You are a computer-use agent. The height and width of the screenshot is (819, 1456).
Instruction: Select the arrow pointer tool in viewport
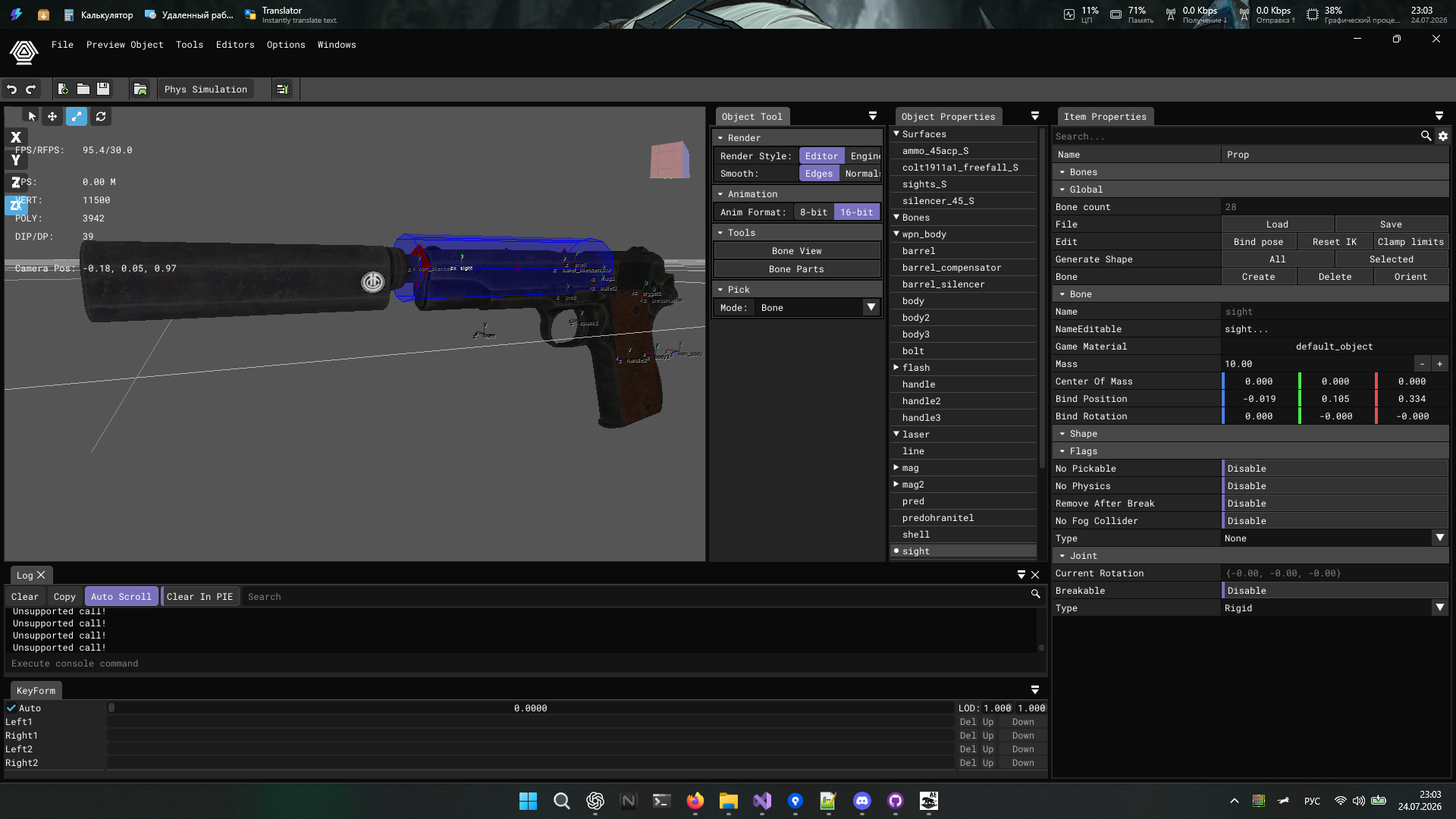pyautogui.click(x=31, y=116)
